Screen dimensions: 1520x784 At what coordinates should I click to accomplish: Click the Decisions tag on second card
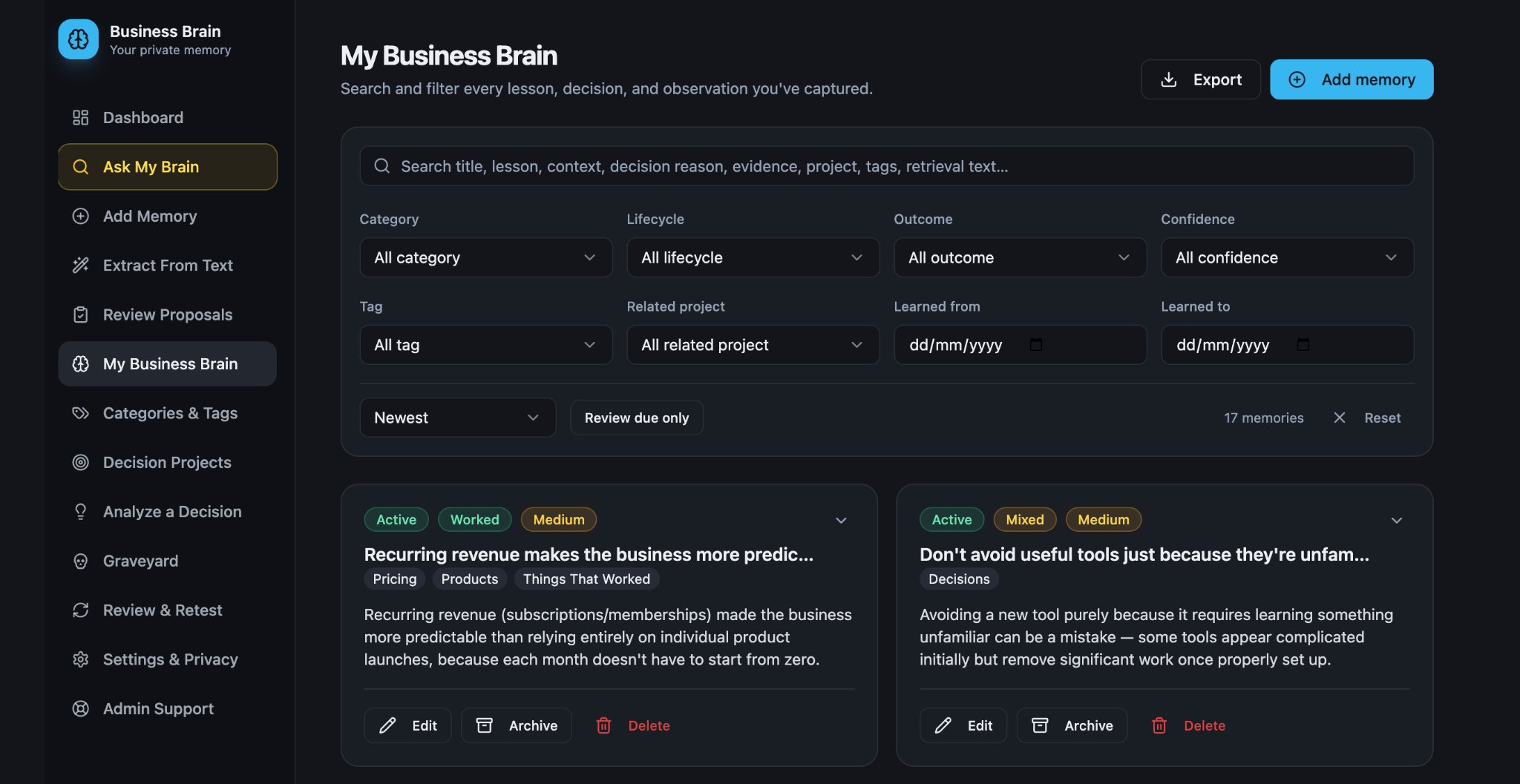pos(959,579)
